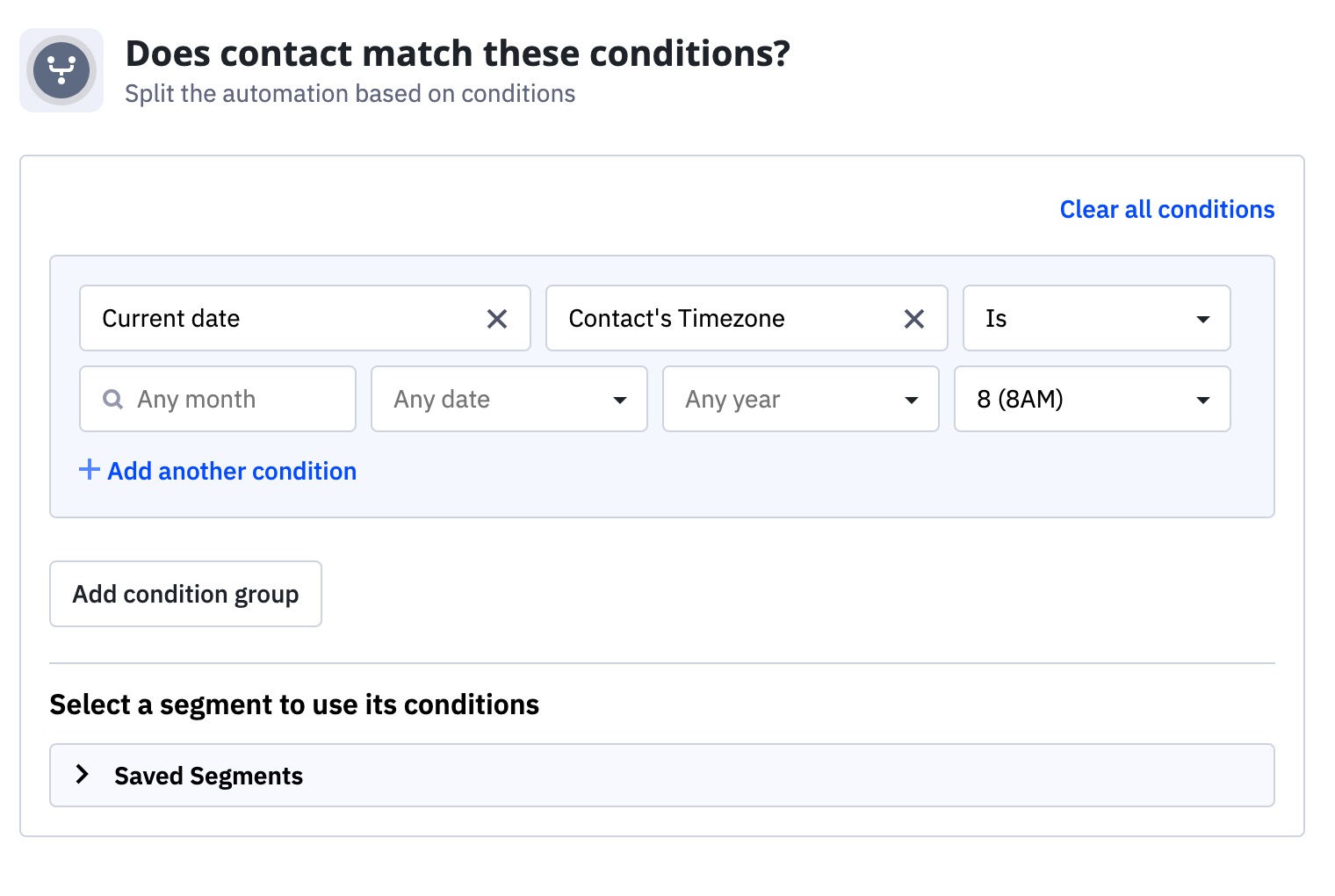Click the hour dropdown caret arrow
This screenshot has height=896, width=1335.
(1203, 401)
